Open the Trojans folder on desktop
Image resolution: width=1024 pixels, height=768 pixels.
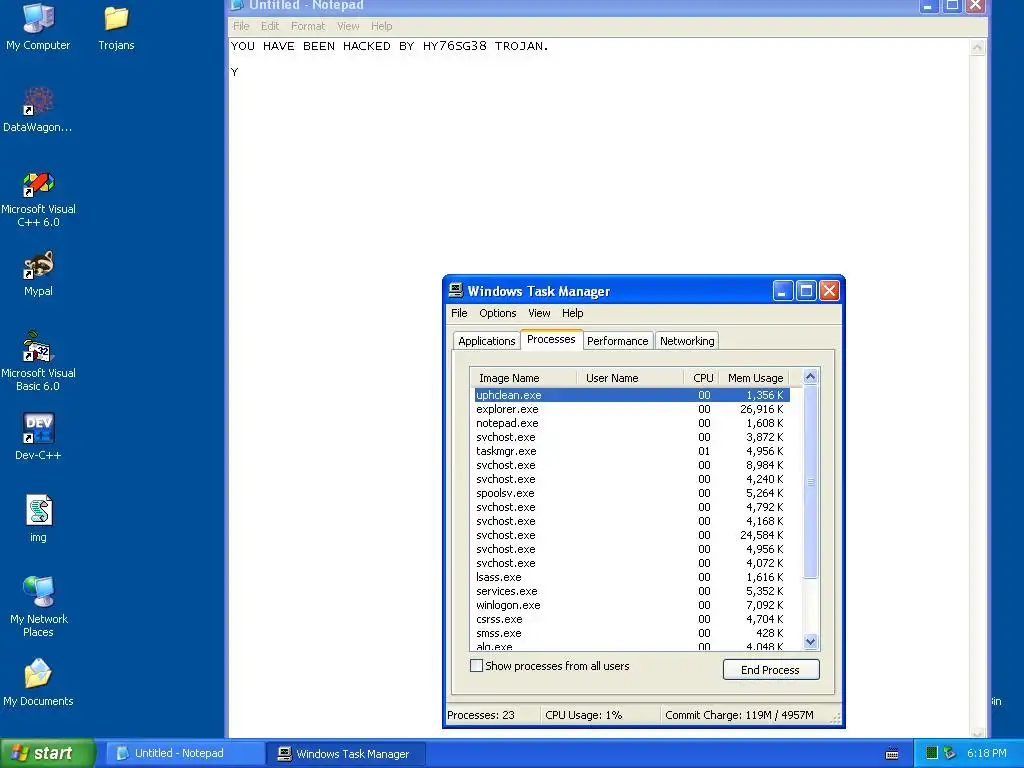point(116,26)
